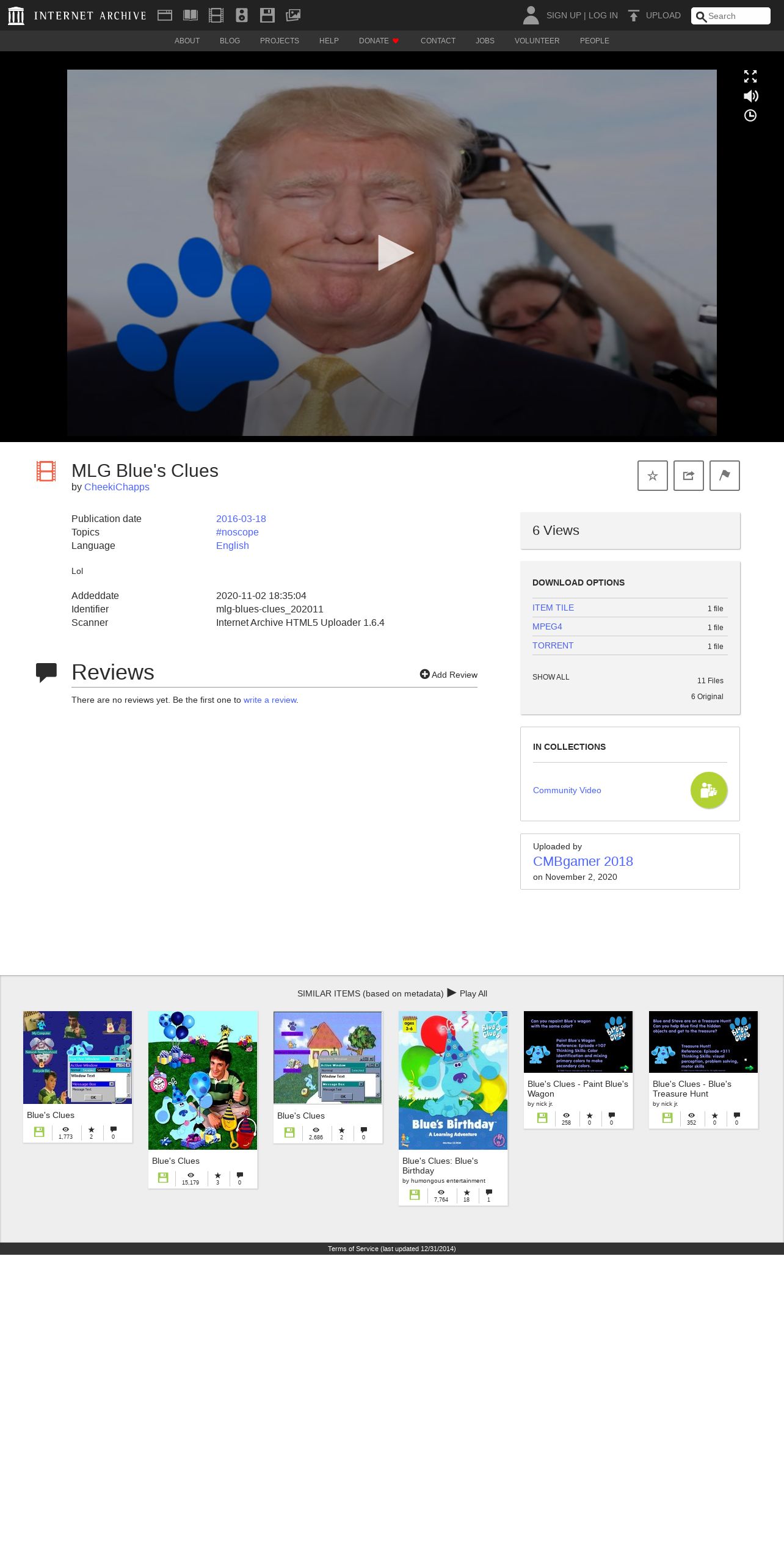Click the 2016-03-18 publication date link
This screenshot has width=784, height=1568.
click(241, 518)
